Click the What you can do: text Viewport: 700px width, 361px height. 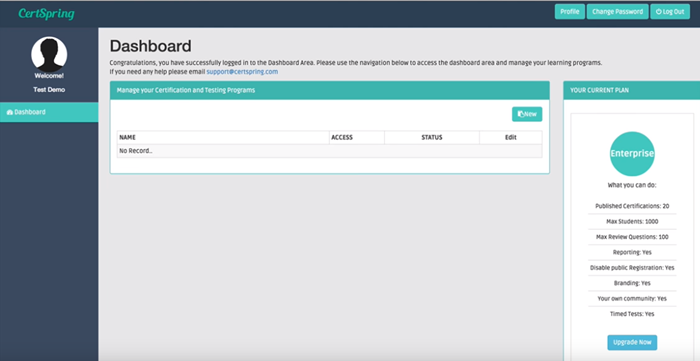[632, 185]
